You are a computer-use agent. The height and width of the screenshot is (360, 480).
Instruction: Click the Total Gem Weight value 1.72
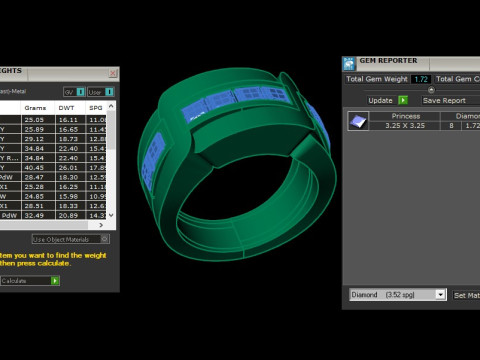421,79
